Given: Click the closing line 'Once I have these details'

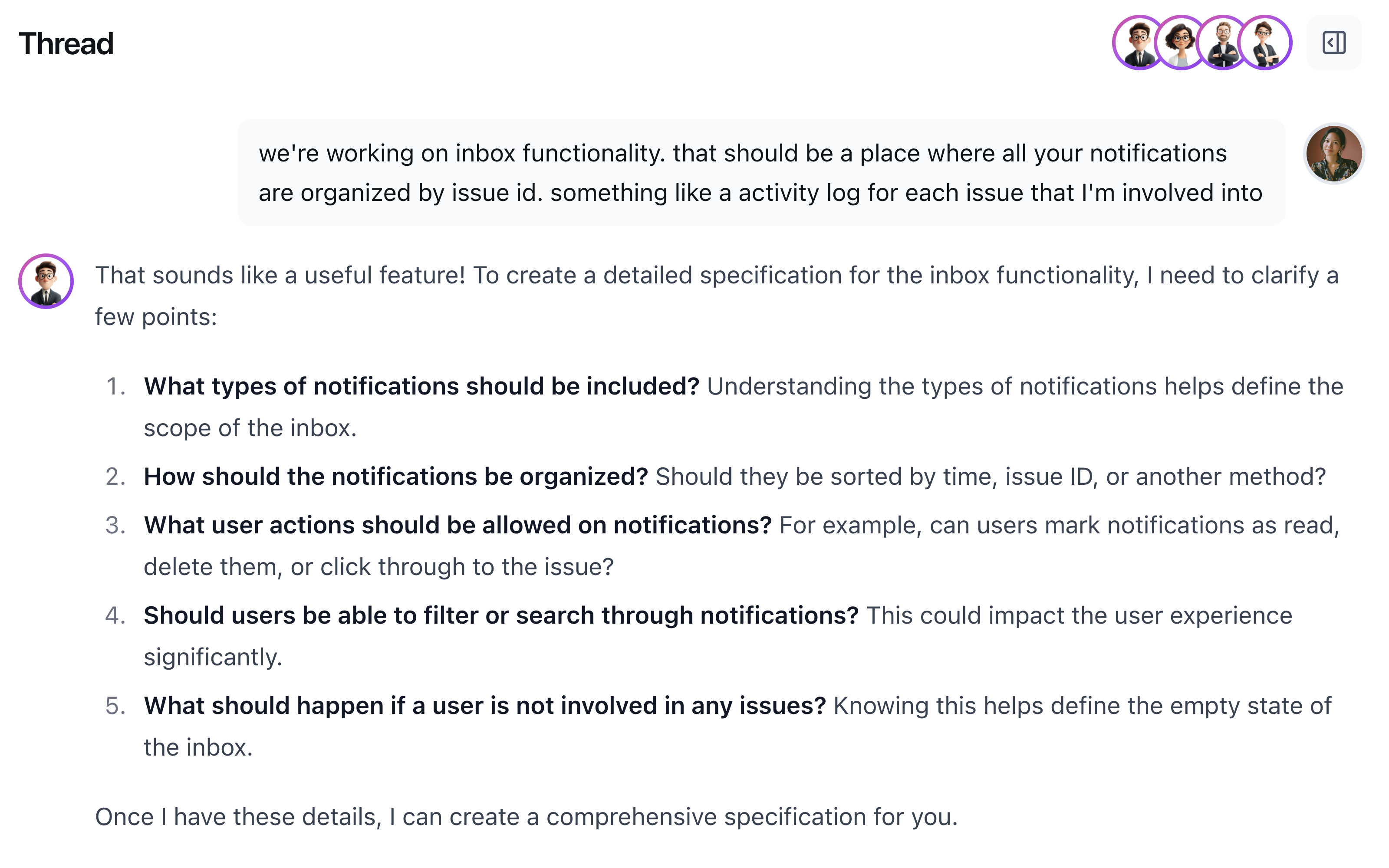Looking at the screenshot, I should (526, 817).
